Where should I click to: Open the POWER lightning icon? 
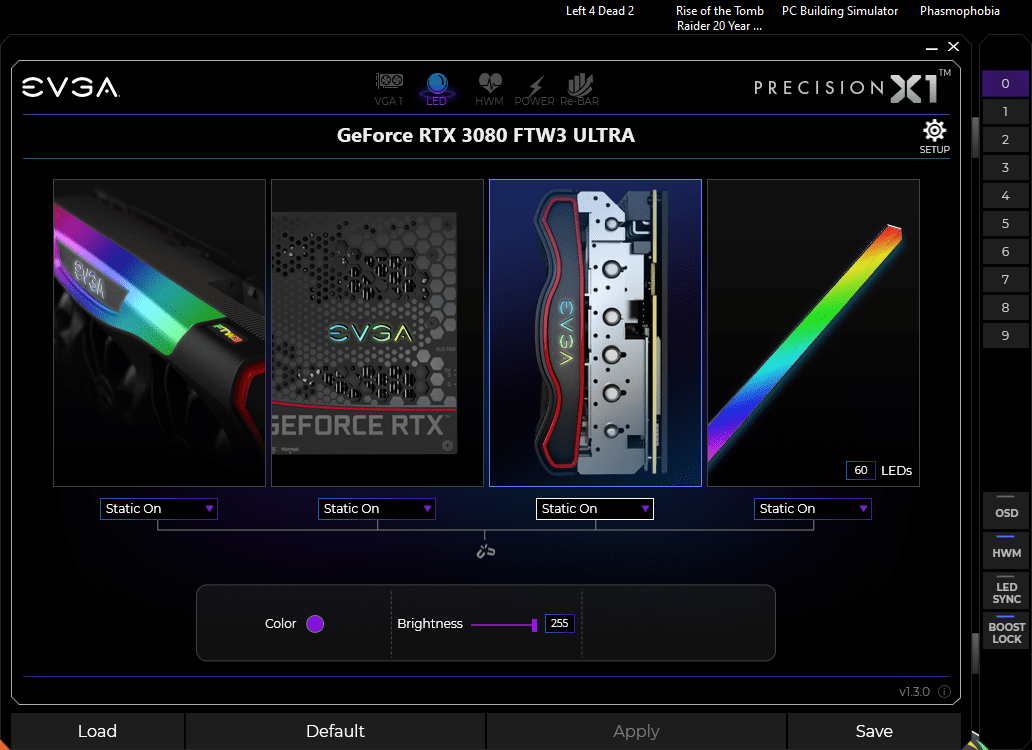coord(534,90)
